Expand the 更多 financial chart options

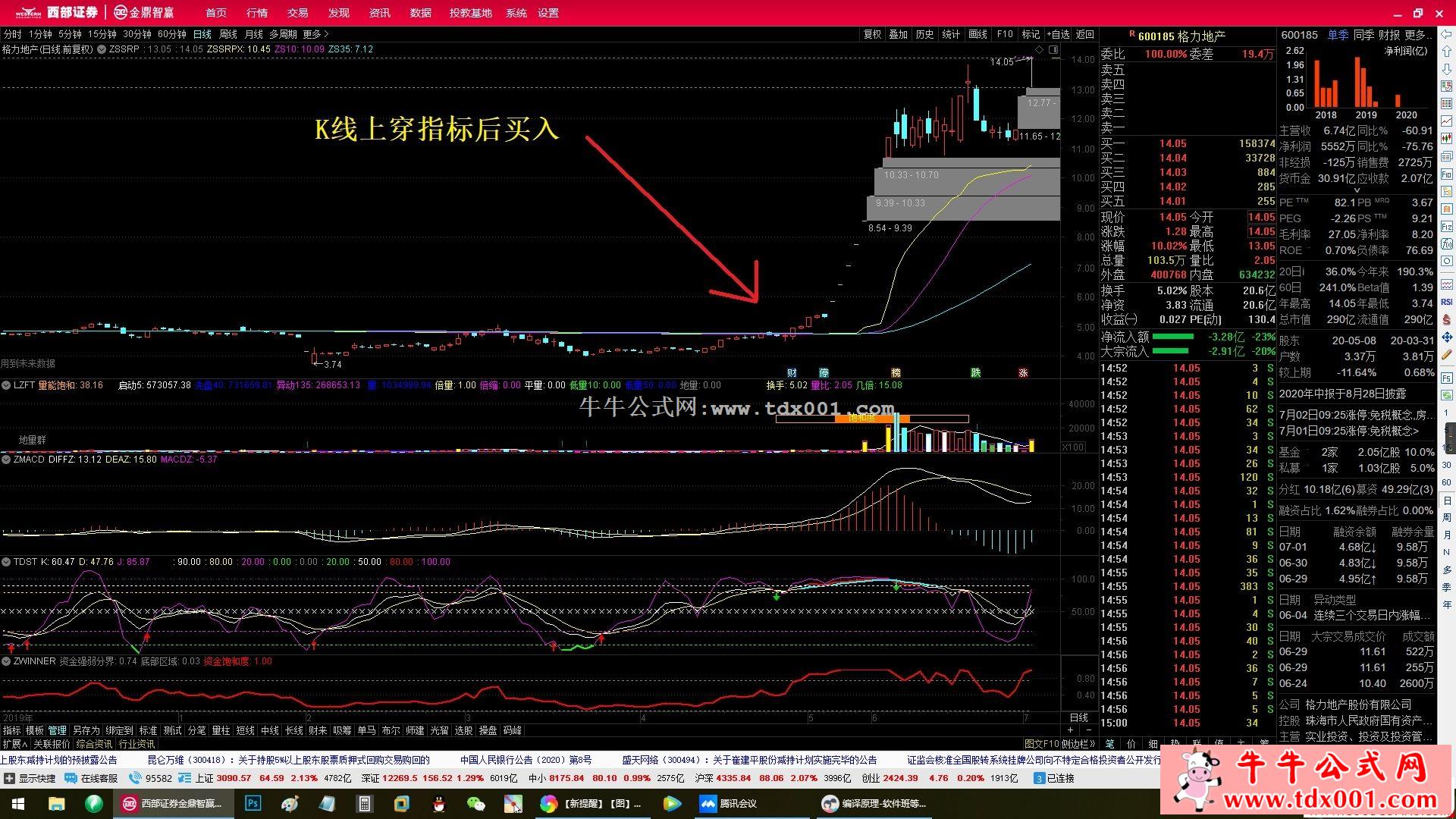[1418, 35]
